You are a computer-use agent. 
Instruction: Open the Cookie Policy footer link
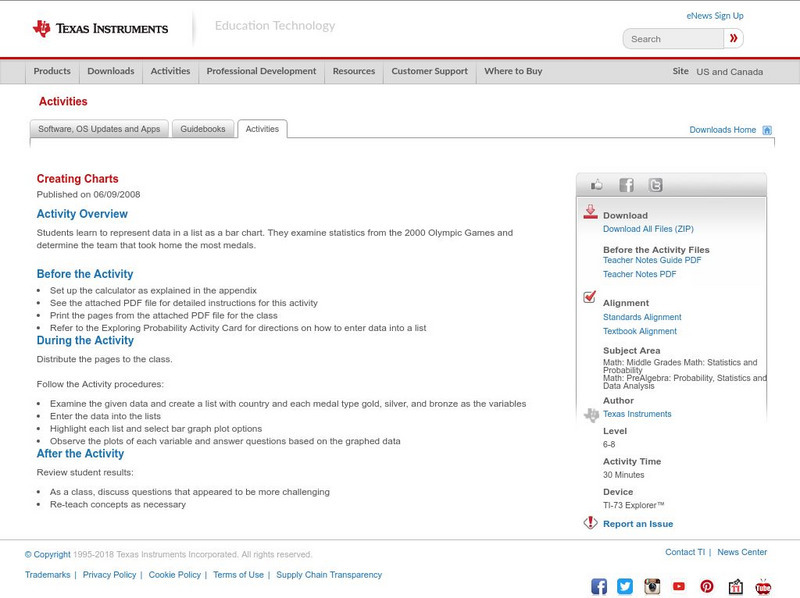pos(174,575)
